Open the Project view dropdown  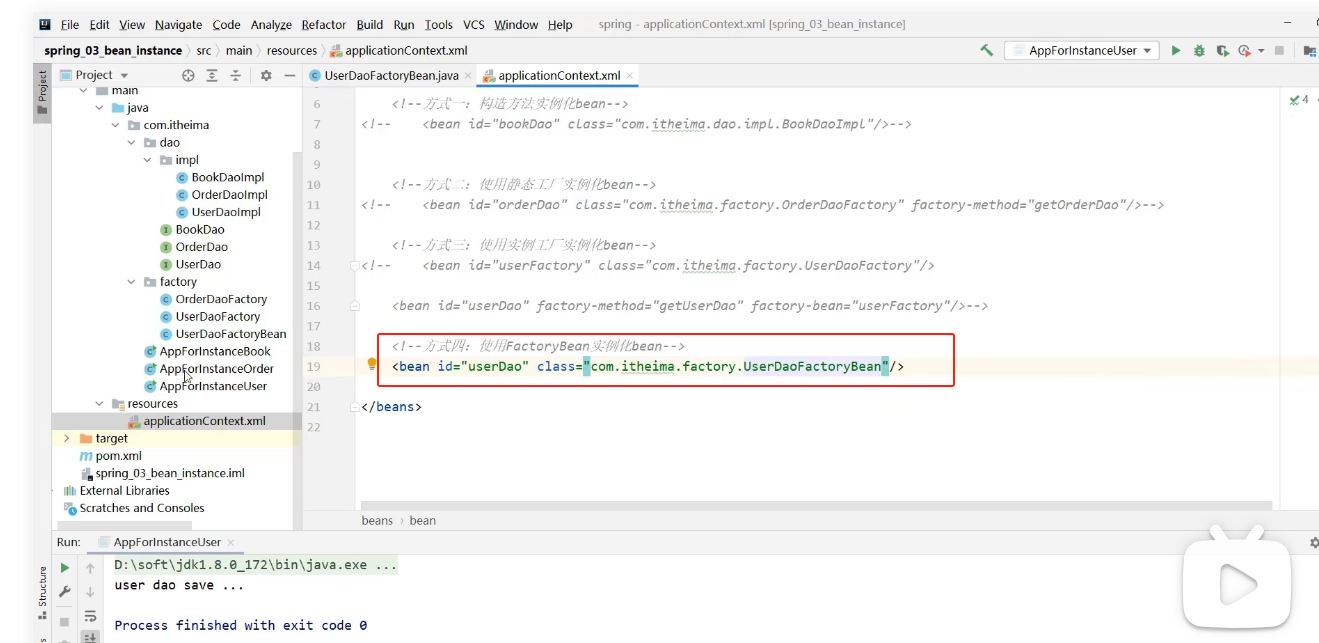(95, 75)
